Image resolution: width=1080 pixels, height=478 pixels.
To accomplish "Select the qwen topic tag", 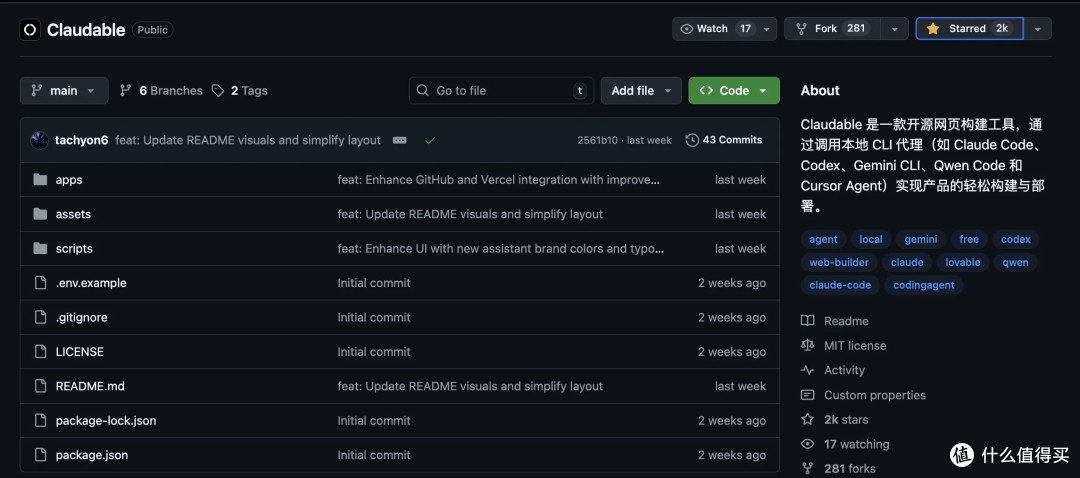I will pyautogui.click(x=1015, y=262).
